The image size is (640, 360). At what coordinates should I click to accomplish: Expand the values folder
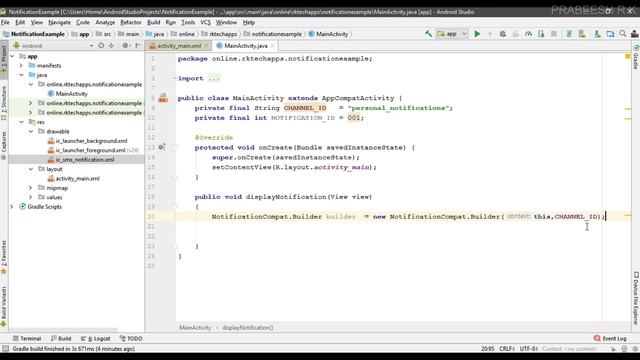point(31,197)
